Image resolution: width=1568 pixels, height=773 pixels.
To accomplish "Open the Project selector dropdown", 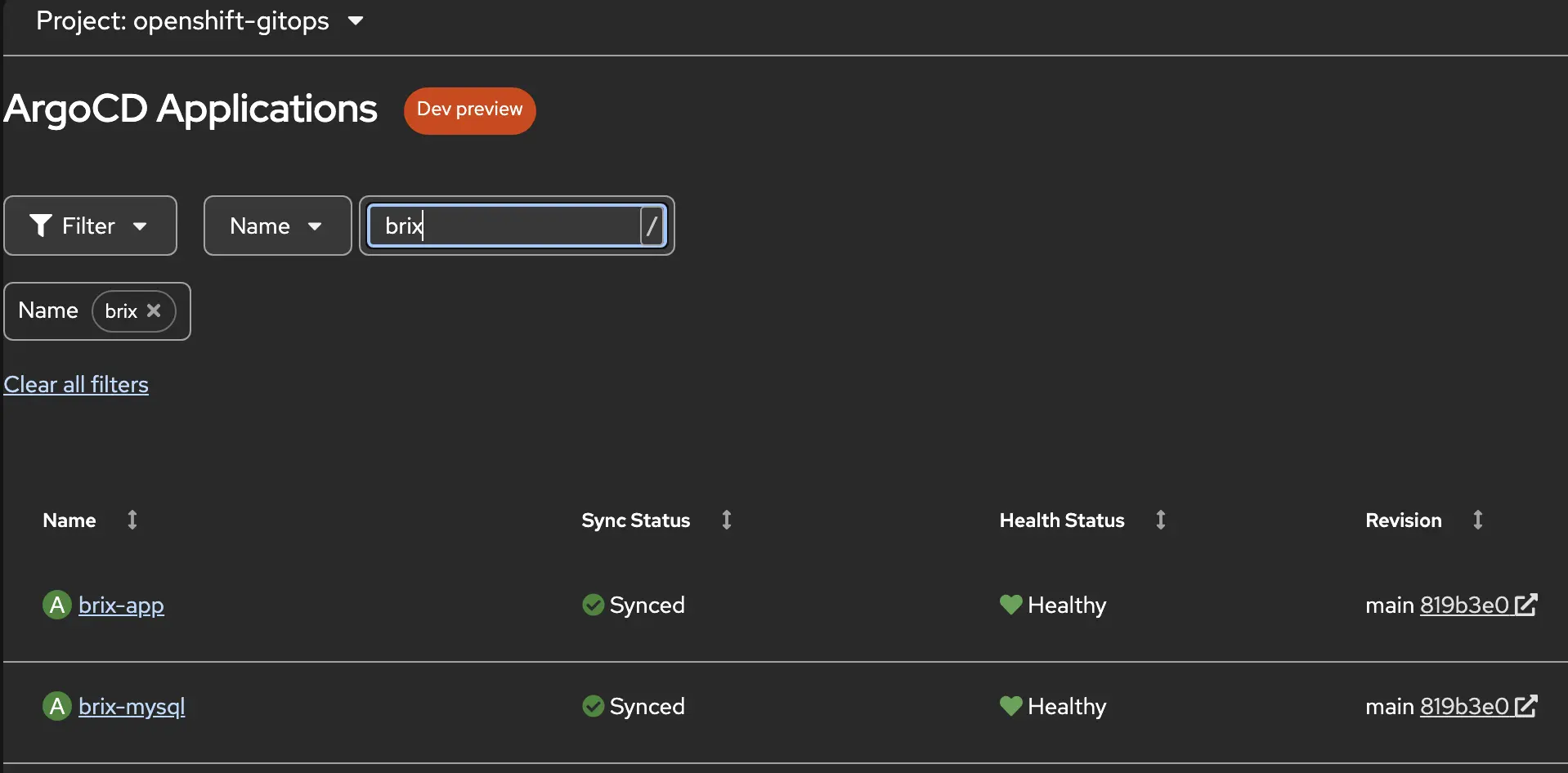I will pos(199,20).
